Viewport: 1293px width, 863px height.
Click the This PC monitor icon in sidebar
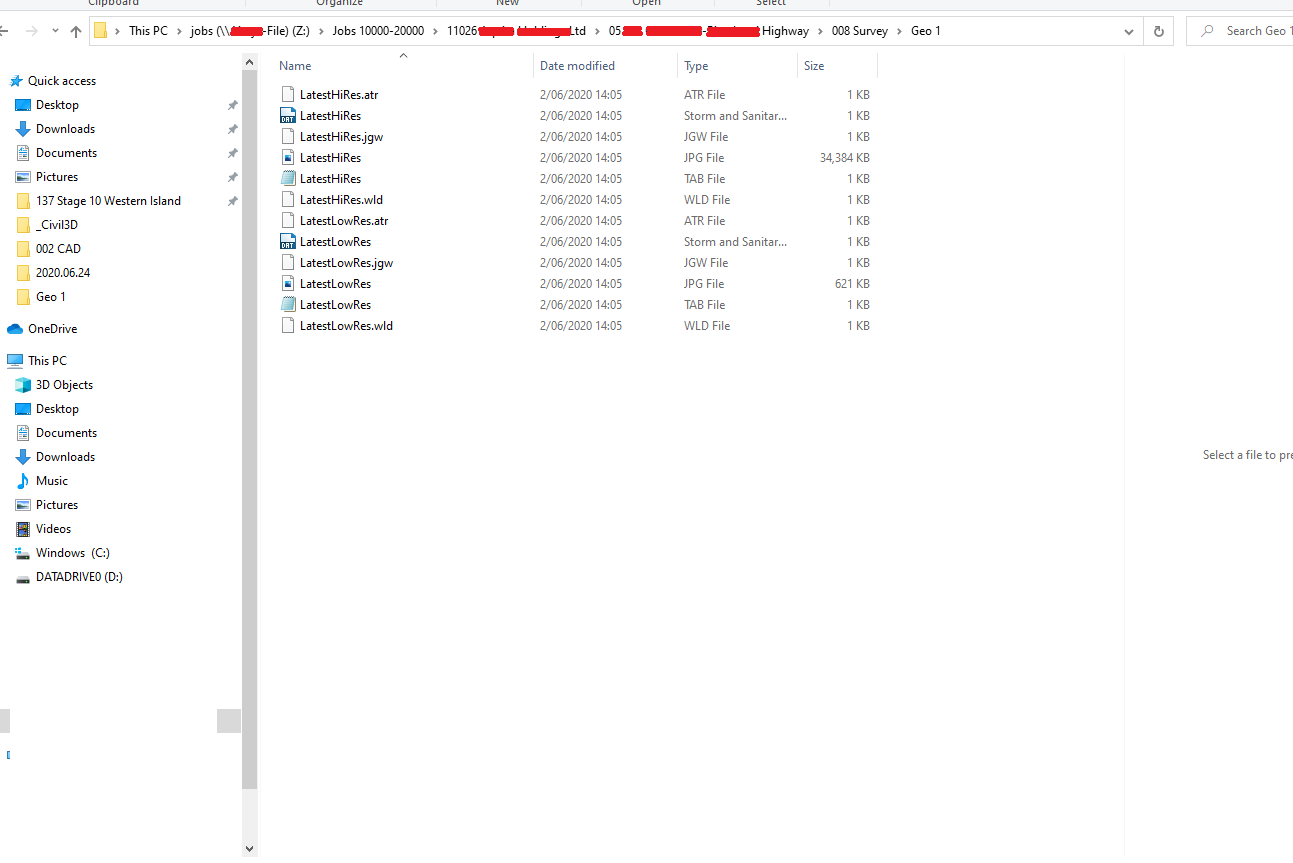[15, 361]
